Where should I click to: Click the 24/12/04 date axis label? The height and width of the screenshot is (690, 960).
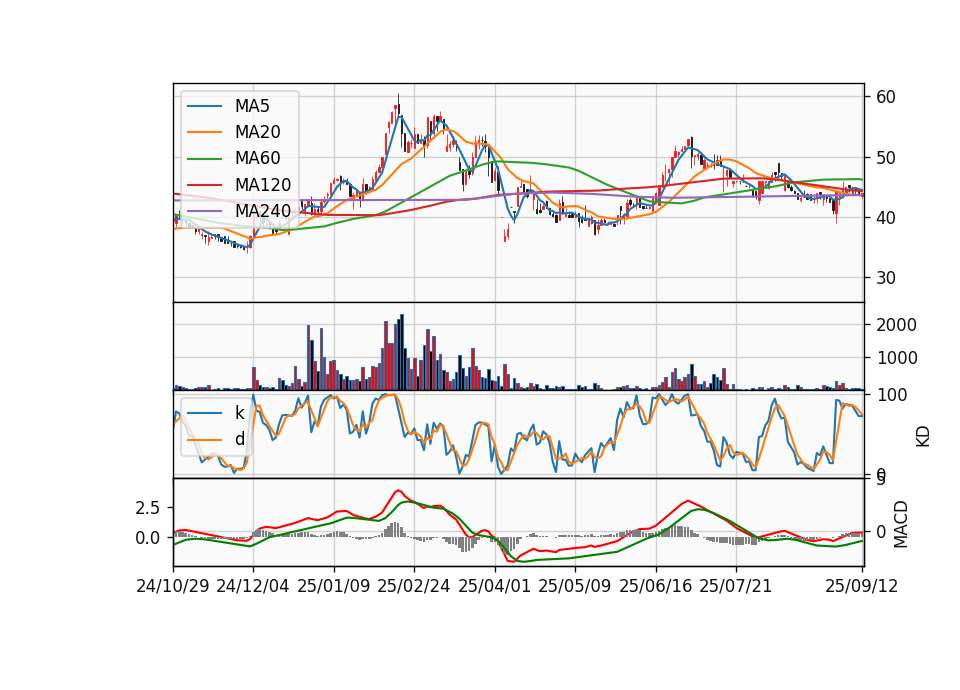(x=253, y=586)
